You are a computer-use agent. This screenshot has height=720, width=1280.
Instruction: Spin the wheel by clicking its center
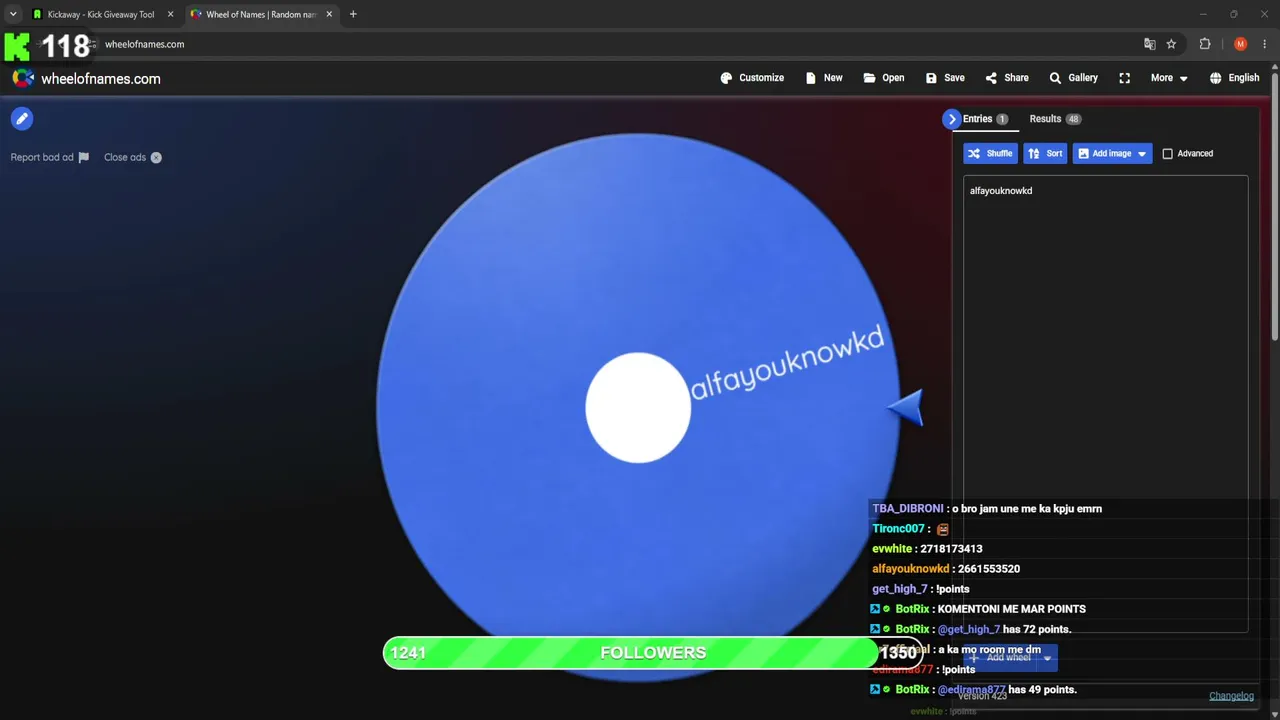[x=637, y=408]
